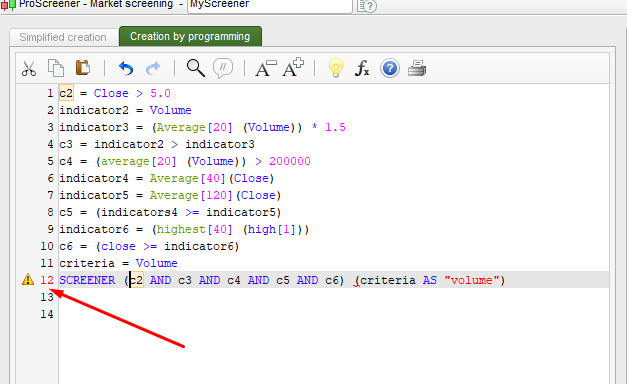Click 'highest[40]' on line 9
The height and width of the screenshot is (384, 627).
[194, 229]
